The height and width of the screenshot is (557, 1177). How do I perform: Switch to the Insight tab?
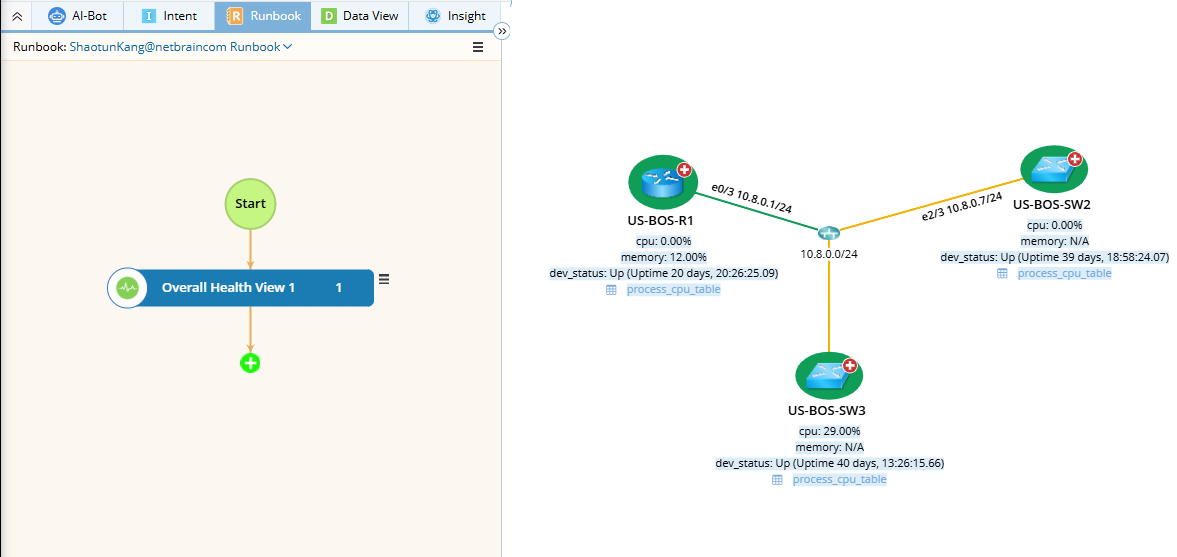[x=455, y=15]
